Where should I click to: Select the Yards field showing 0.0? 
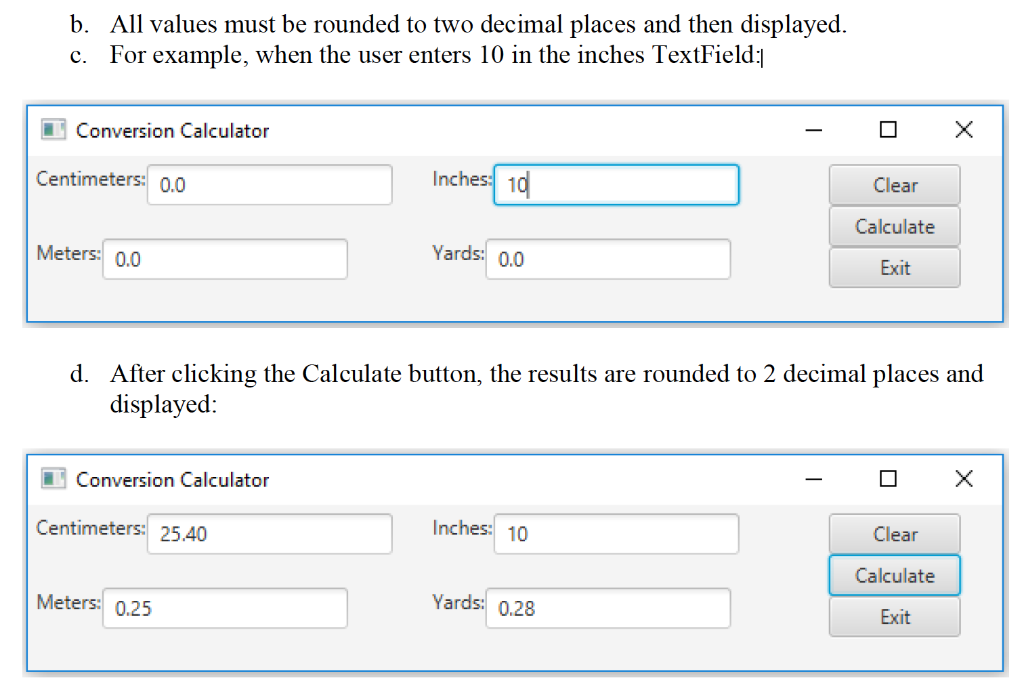tap(608, 259)
